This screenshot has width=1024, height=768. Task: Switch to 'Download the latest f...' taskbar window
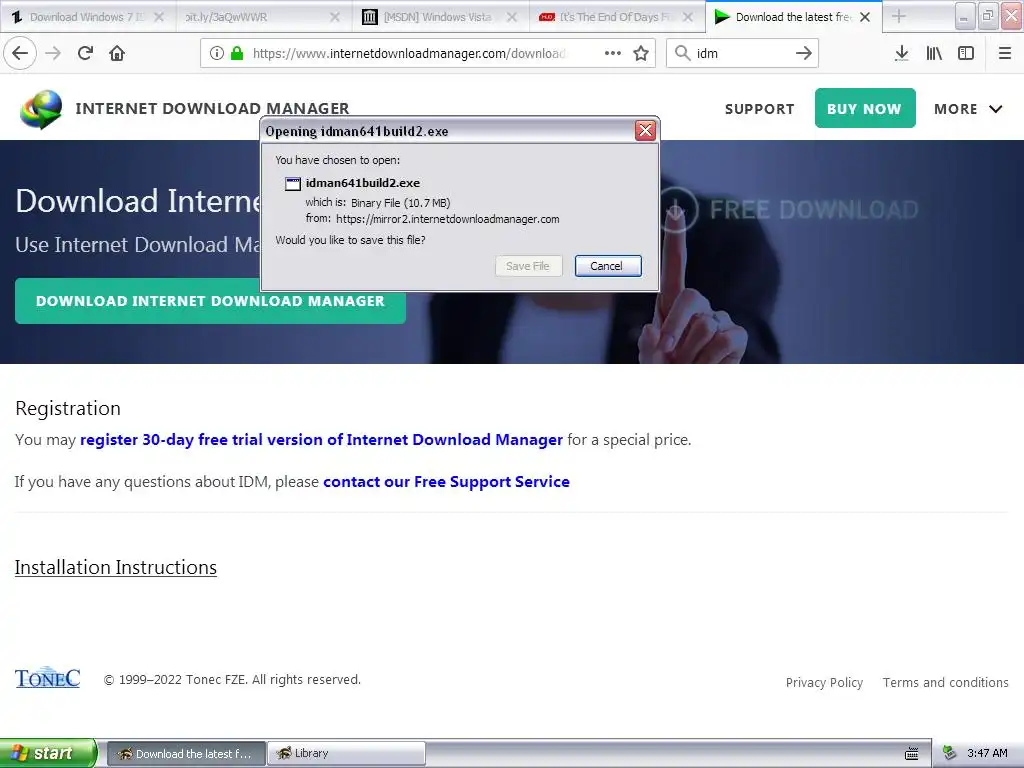(x=185, y=754)
